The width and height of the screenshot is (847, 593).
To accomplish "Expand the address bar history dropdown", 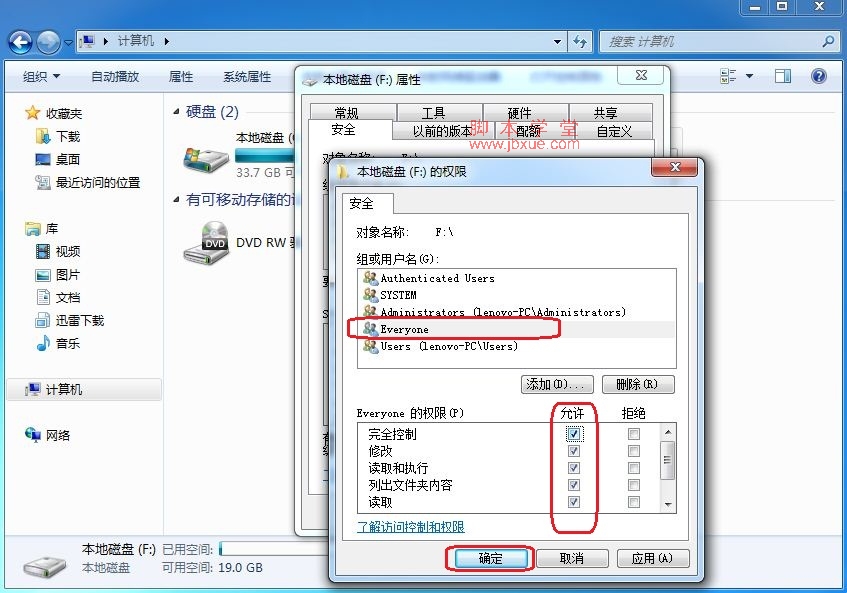I will click(557, 42).
